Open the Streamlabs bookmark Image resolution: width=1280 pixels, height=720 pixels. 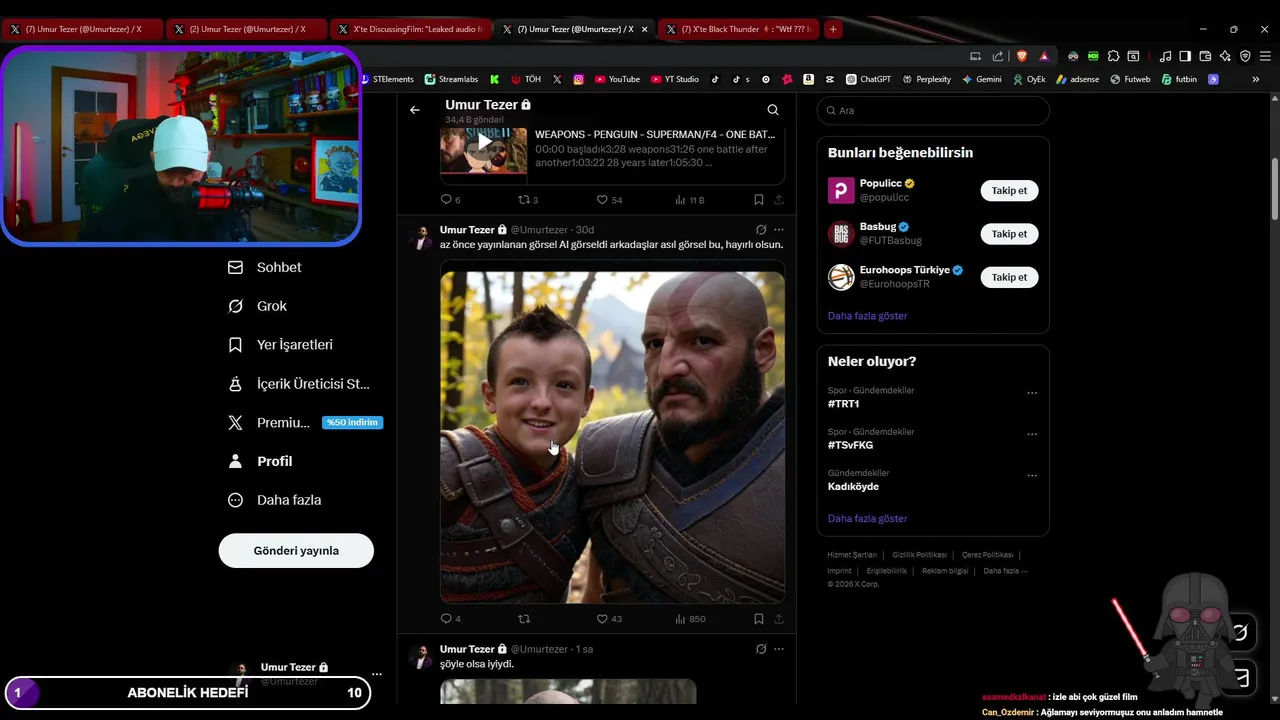click(x=451, y=79)
